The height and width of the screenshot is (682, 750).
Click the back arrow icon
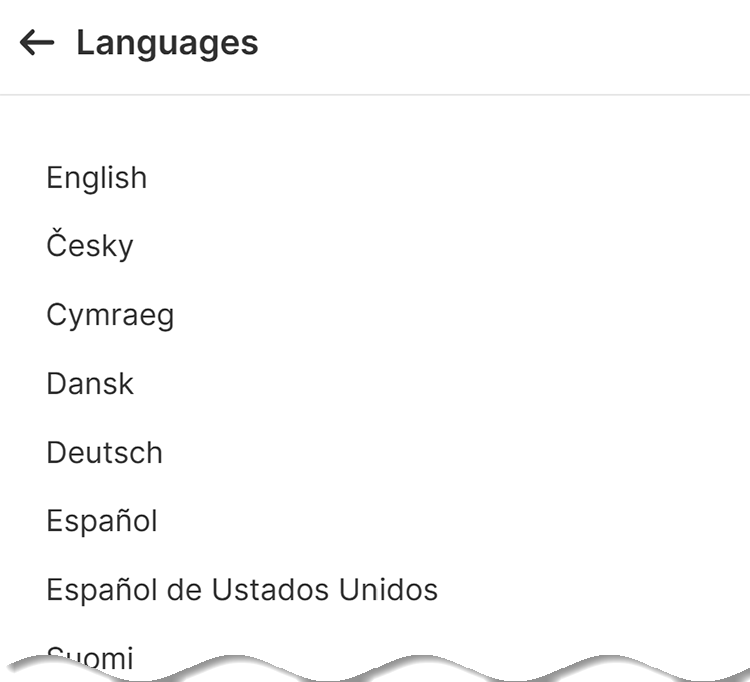pyautogui.click(x=37, y=43)
